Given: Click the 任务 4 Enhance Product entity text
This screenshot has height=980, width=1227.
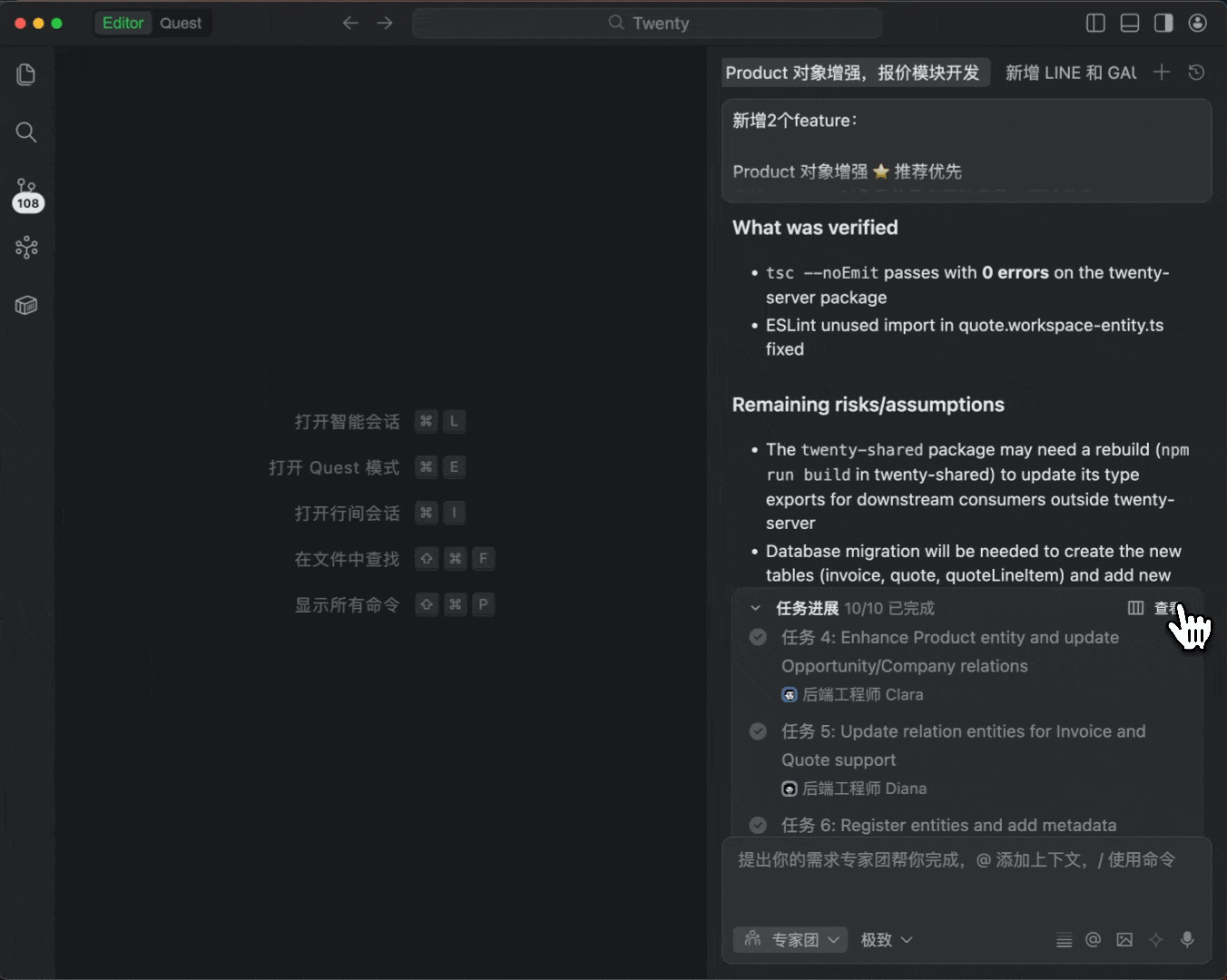Looking at the screenshot, I should 950,652.
